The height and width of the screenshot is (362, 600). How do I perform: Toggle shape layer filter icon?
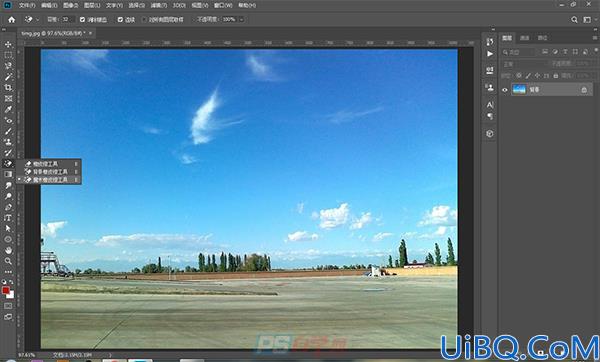click(575, 52)
